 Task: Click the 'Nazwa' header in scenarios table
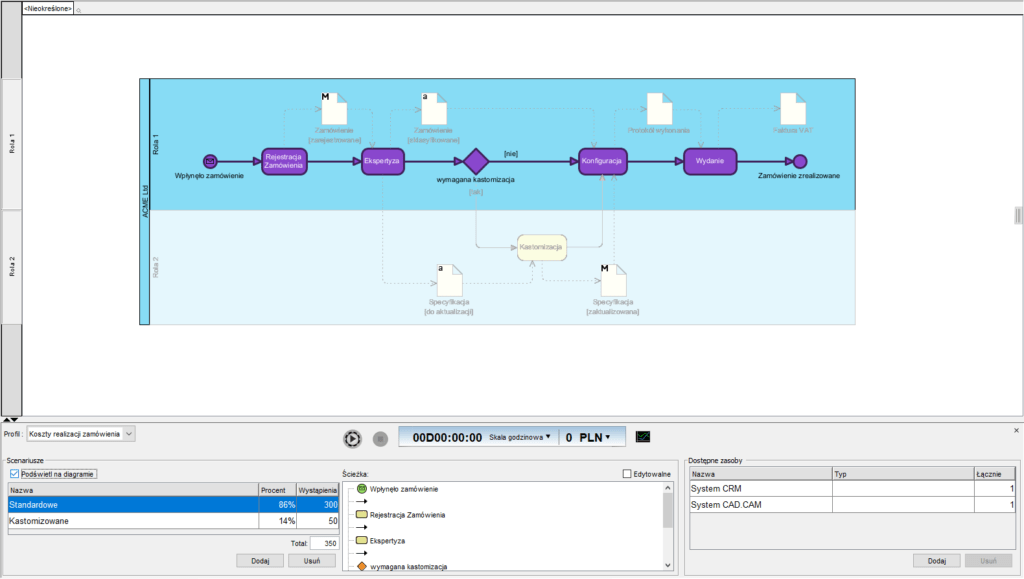tap(133, 490)
